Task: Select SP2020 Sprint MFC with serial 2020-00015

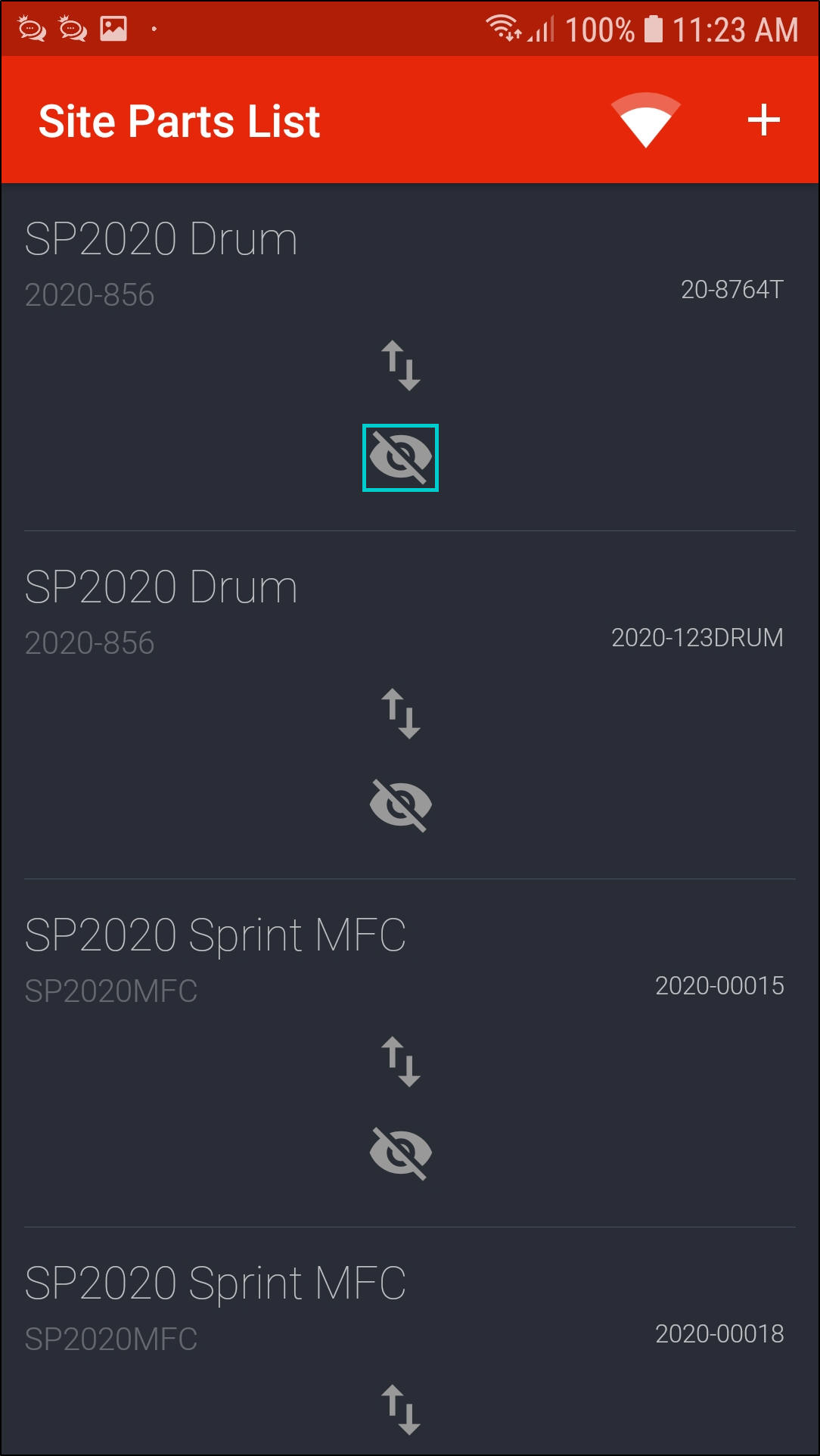Action: click(215, 936)
